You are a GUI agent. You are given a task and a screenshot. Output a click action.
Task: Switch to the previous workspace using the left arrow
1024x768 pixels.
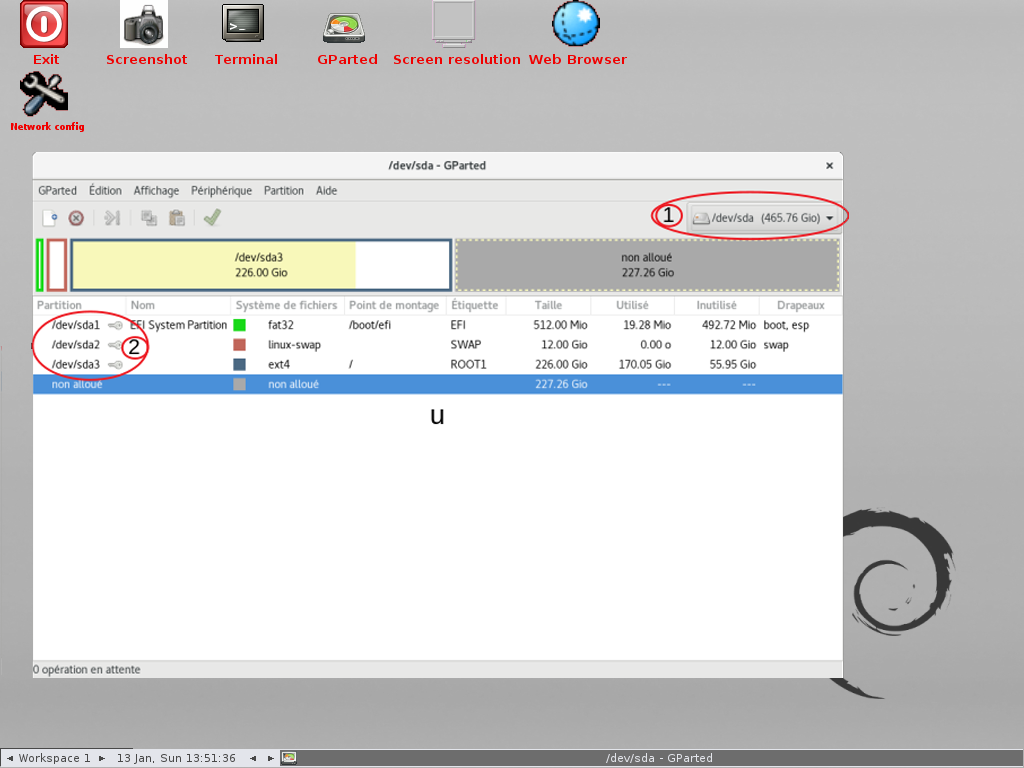(9, 758)
